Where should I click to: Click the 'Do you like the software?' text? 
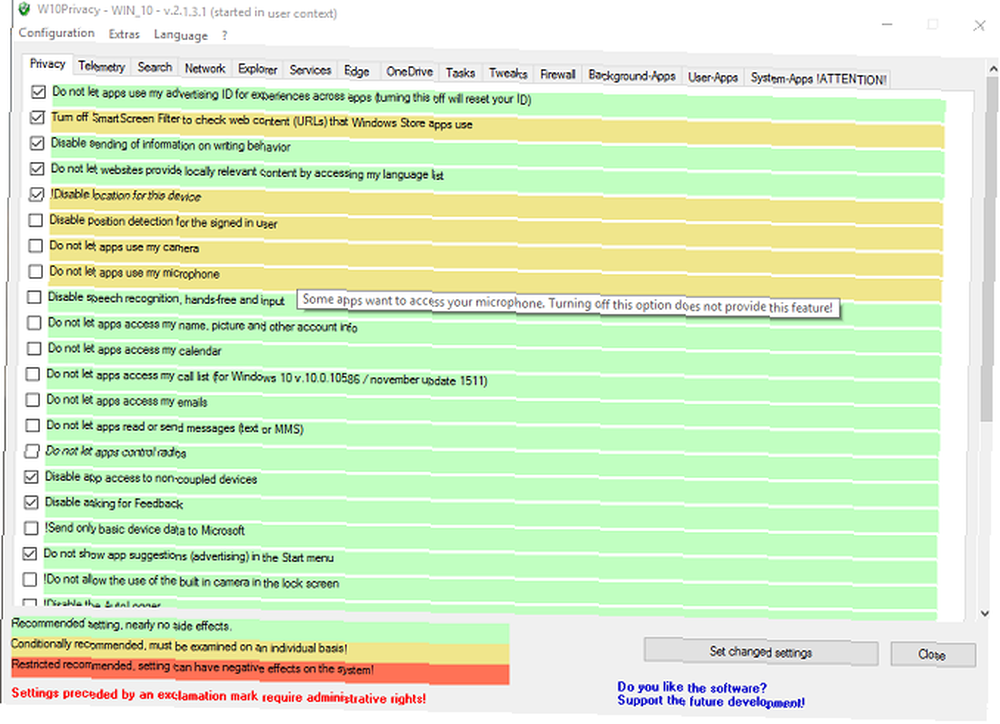[x=692, y=687]
